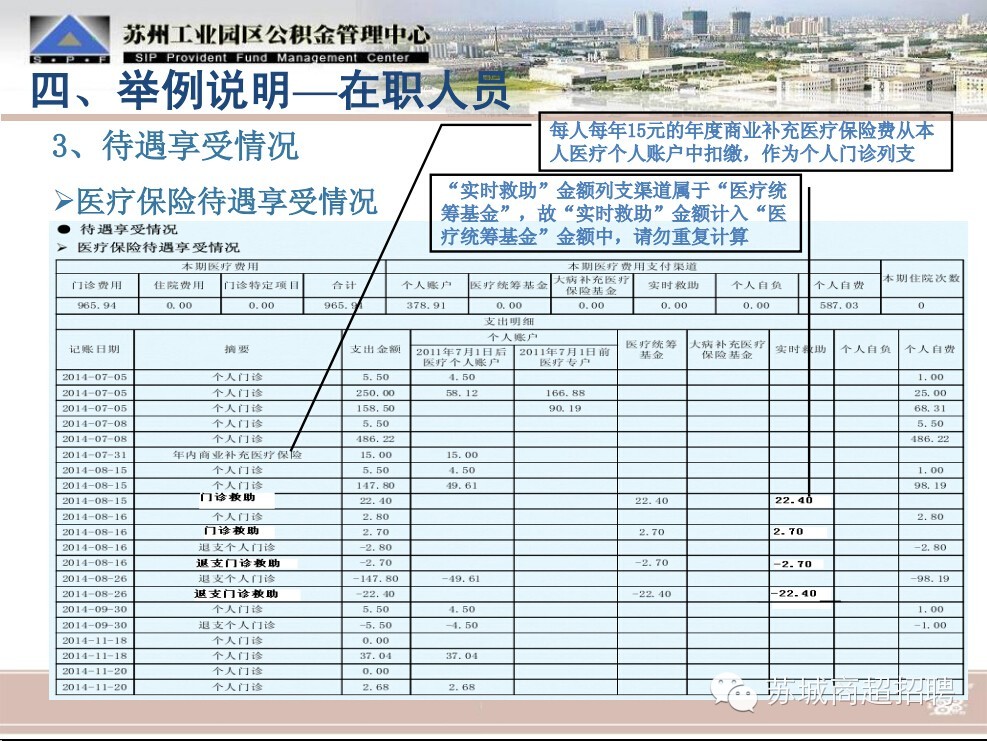Image resolution: width=987 pixels, height=741 pixels.
Task: Click the -98.19 个人自费 cell
Action: tap(930, 579)
